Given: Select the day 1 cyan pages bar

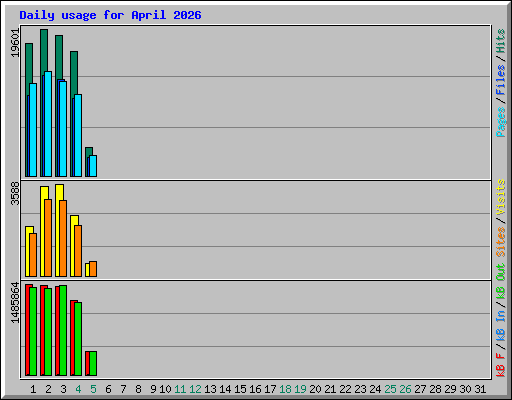Looking at the screenshot, I should click(x=33, y=130).
